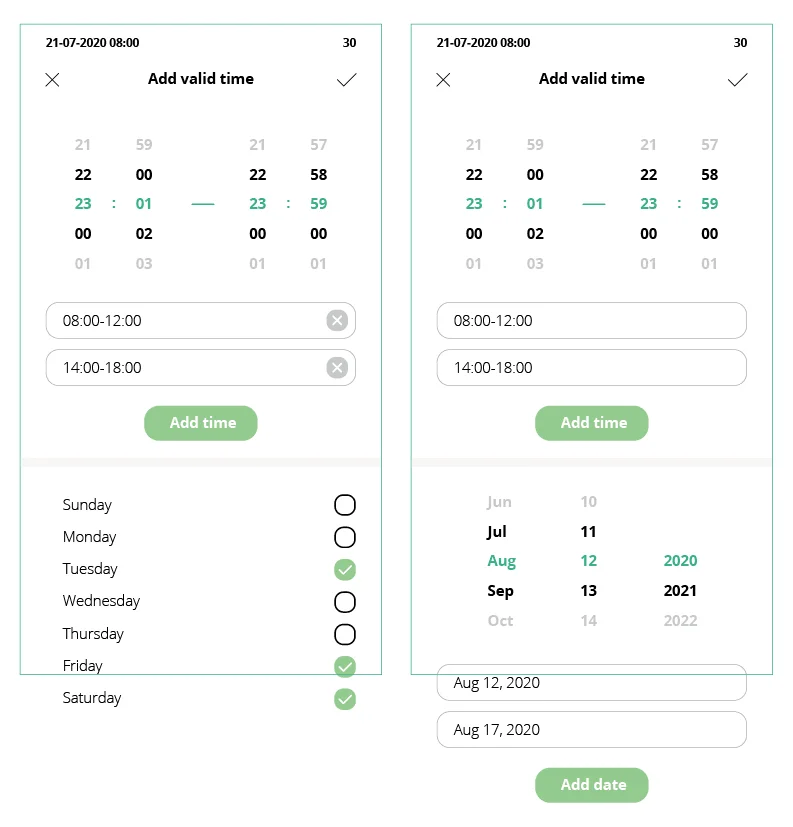793x827 pixels.
Task: Select the Aug 17, 2020 date field
Action: [591, 730]
